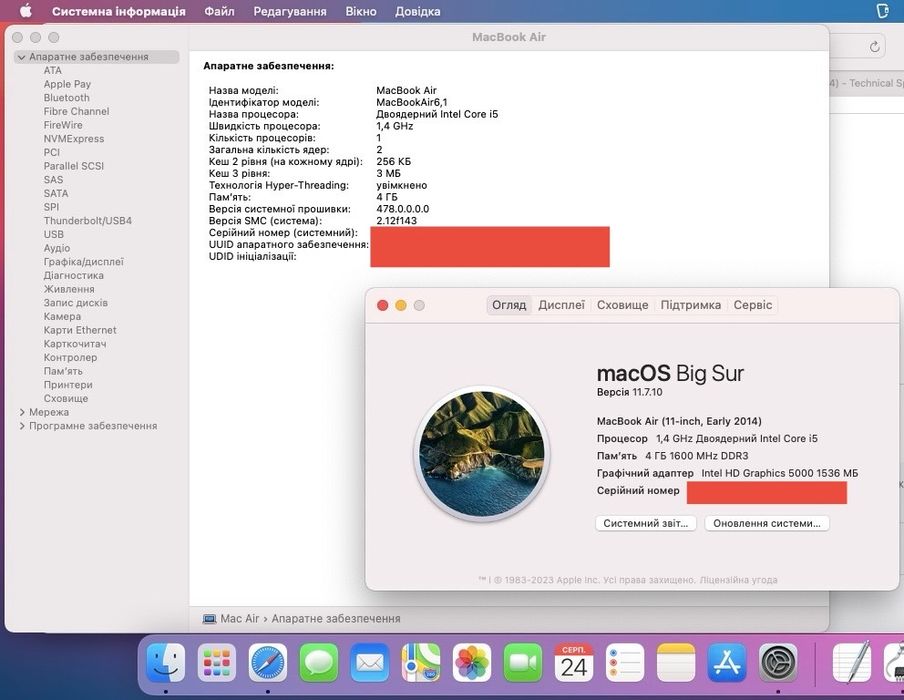904x700 pixels.
Task: Switch to the Сервіс tab
Action: pyautogui.click(x=753, y=305)
